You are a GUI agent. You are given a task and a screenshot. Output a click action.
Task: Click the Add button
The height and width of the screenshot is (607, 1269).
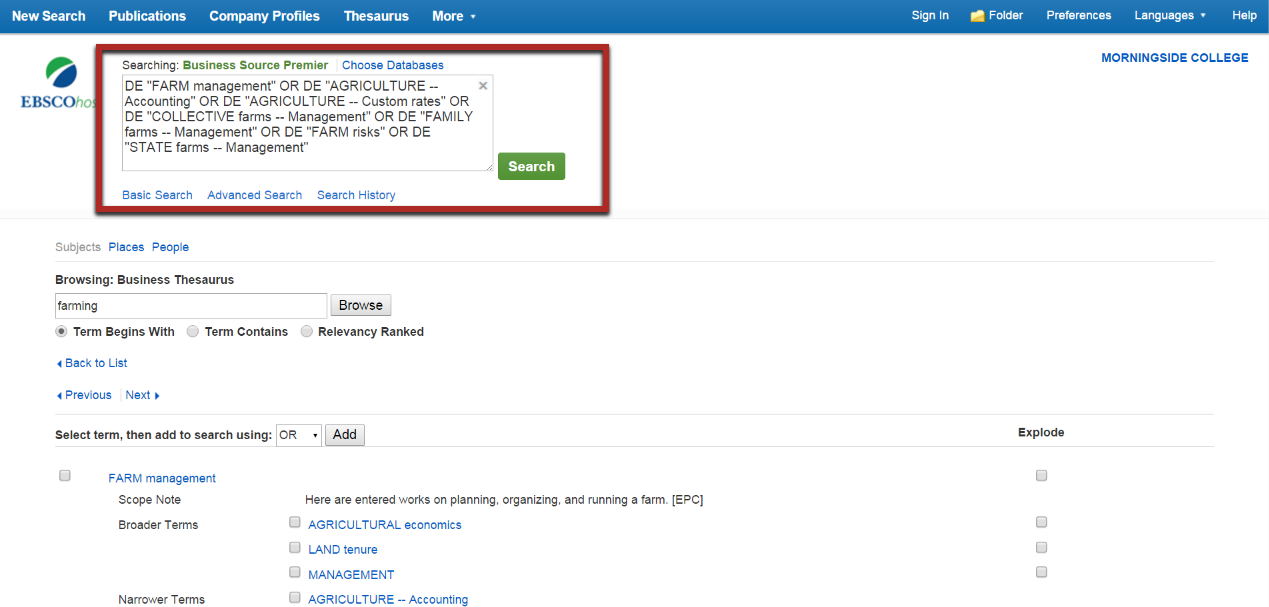[345, 435]
